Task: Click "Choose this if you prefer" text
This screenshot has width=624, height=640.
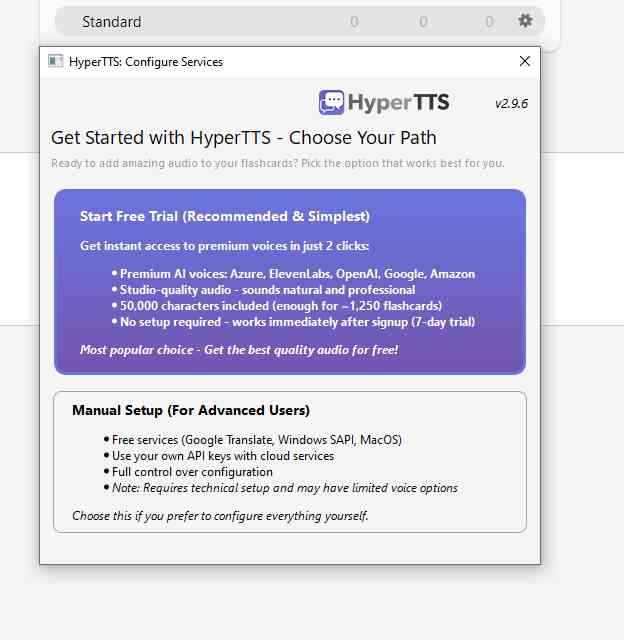Action: point(220,516)
